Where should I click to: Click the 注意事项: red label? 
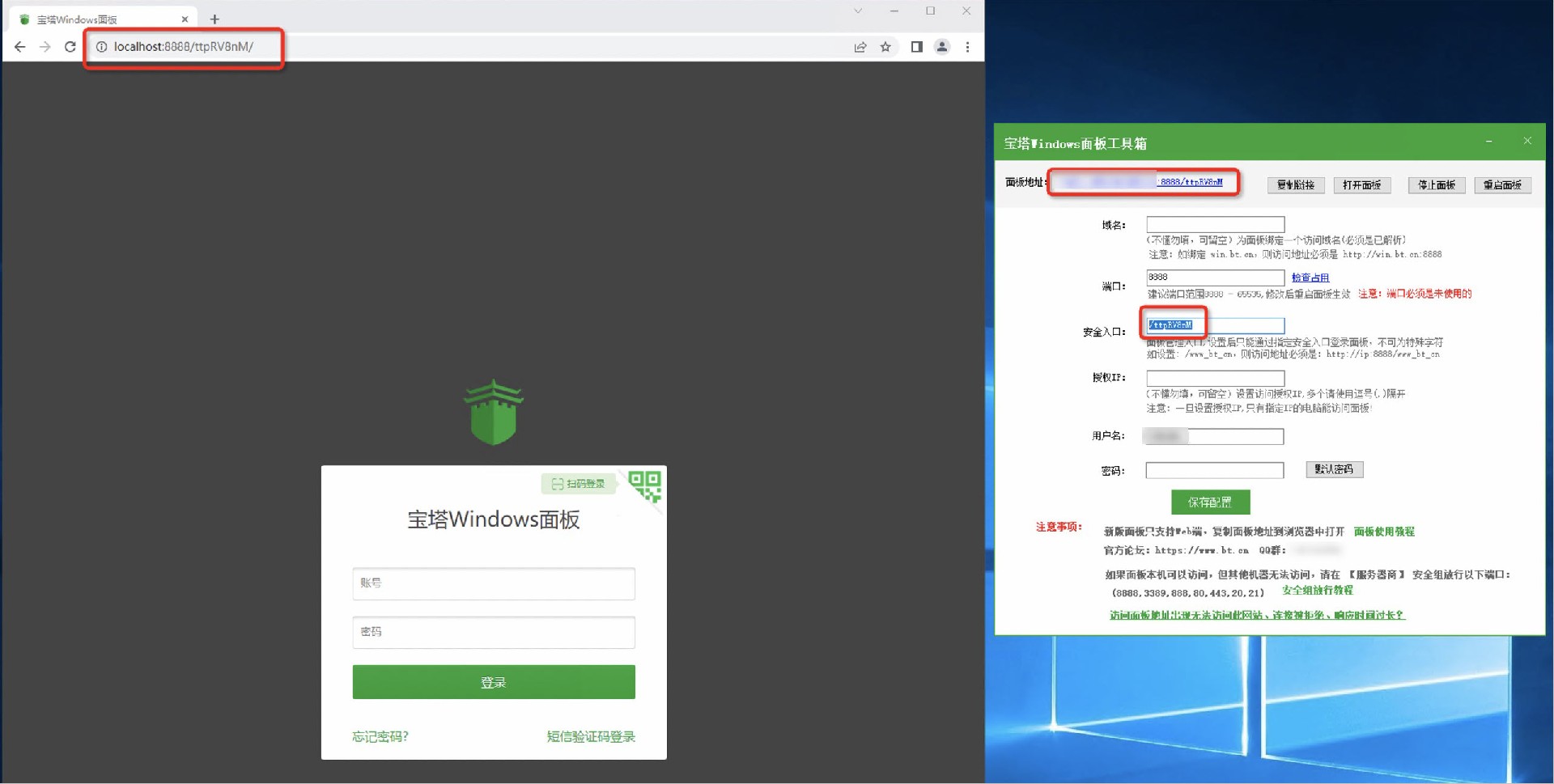click(x=1059, y=527)
